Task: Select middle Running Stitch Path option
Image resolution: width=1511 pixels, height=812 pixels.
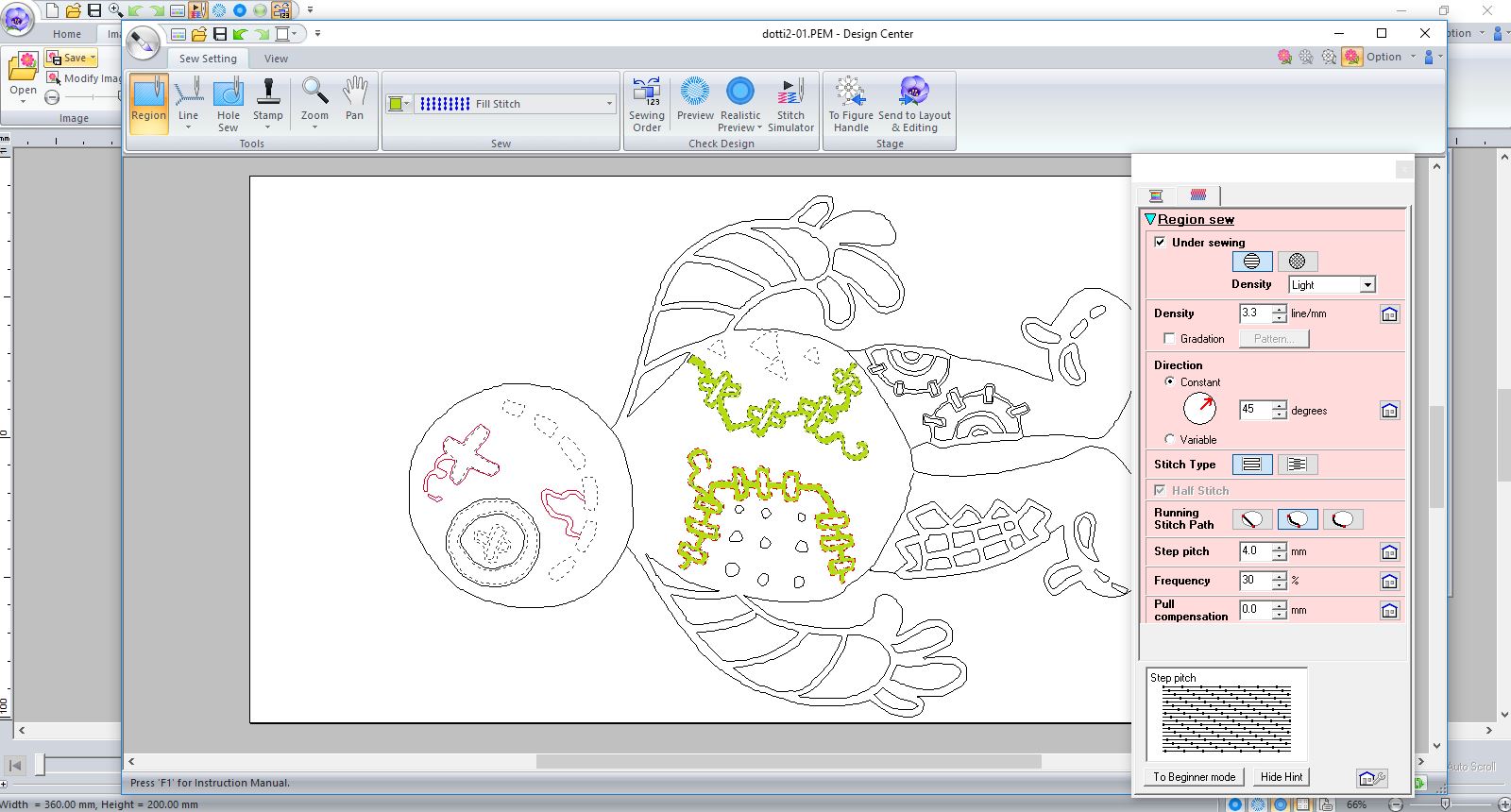Action: coord(1298,519)
